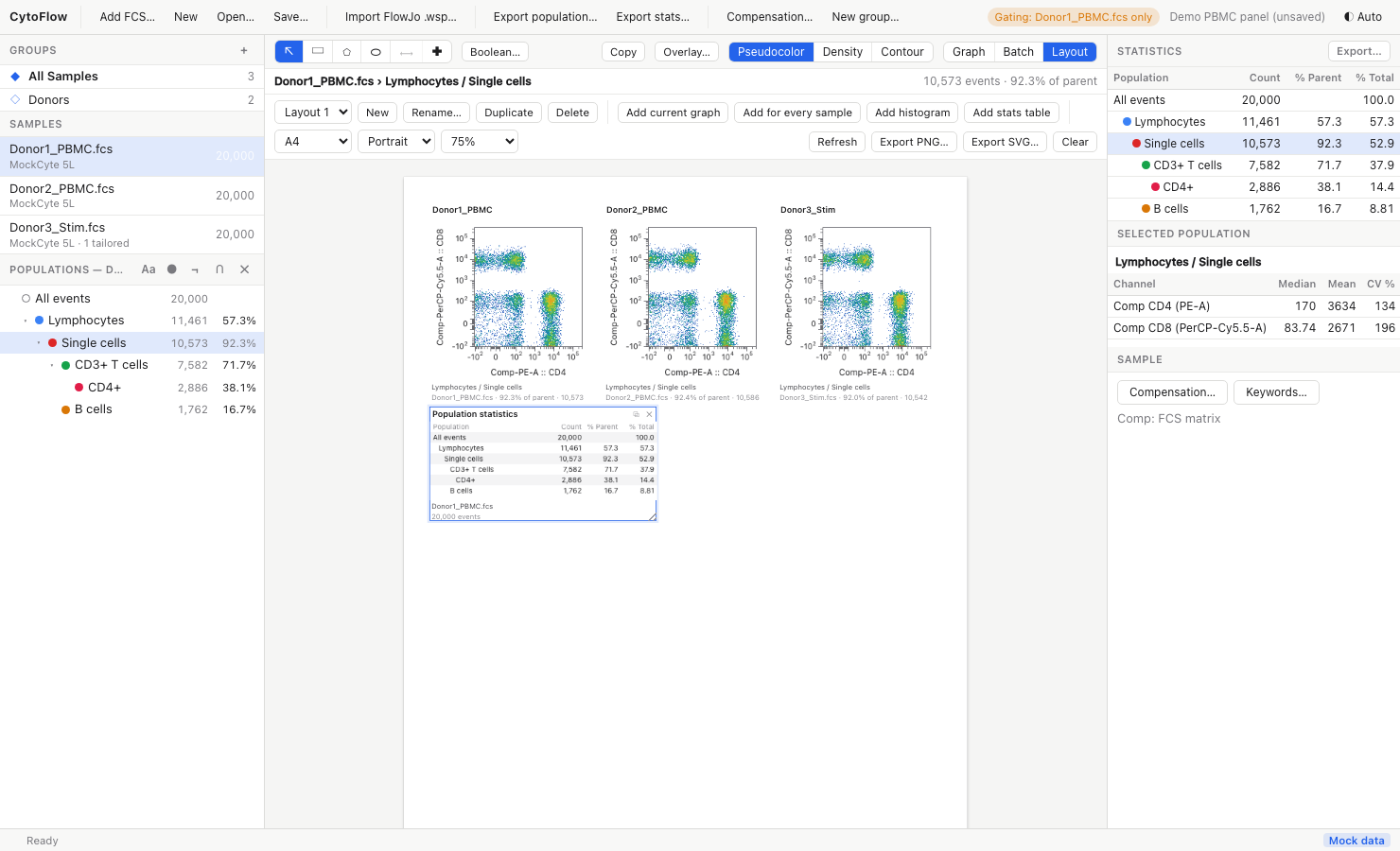Select the quadrant gate plus tool
This screenshot has height=851, width=1400.
coord(436,52)
